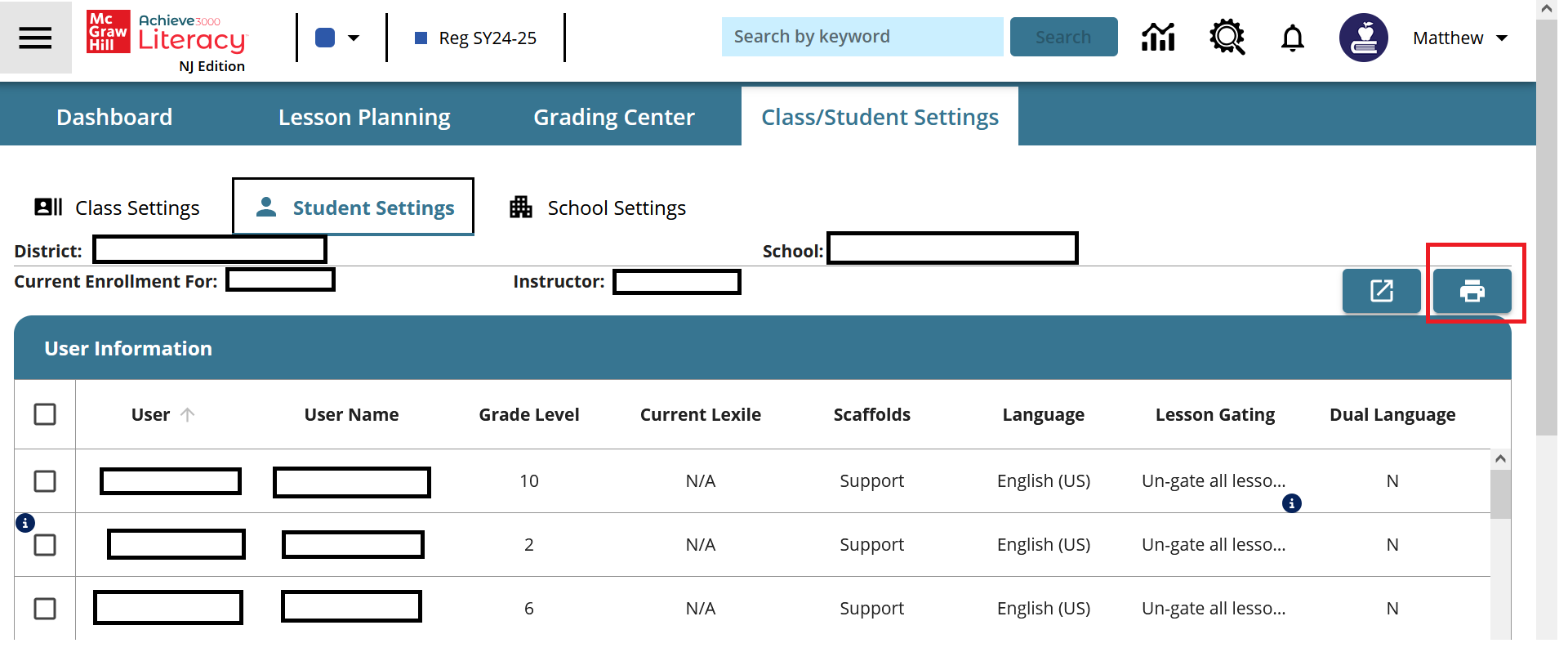
Task: Expand the Matthew account dropdown
Action: pyautogui.click(x=1501, y=38)
